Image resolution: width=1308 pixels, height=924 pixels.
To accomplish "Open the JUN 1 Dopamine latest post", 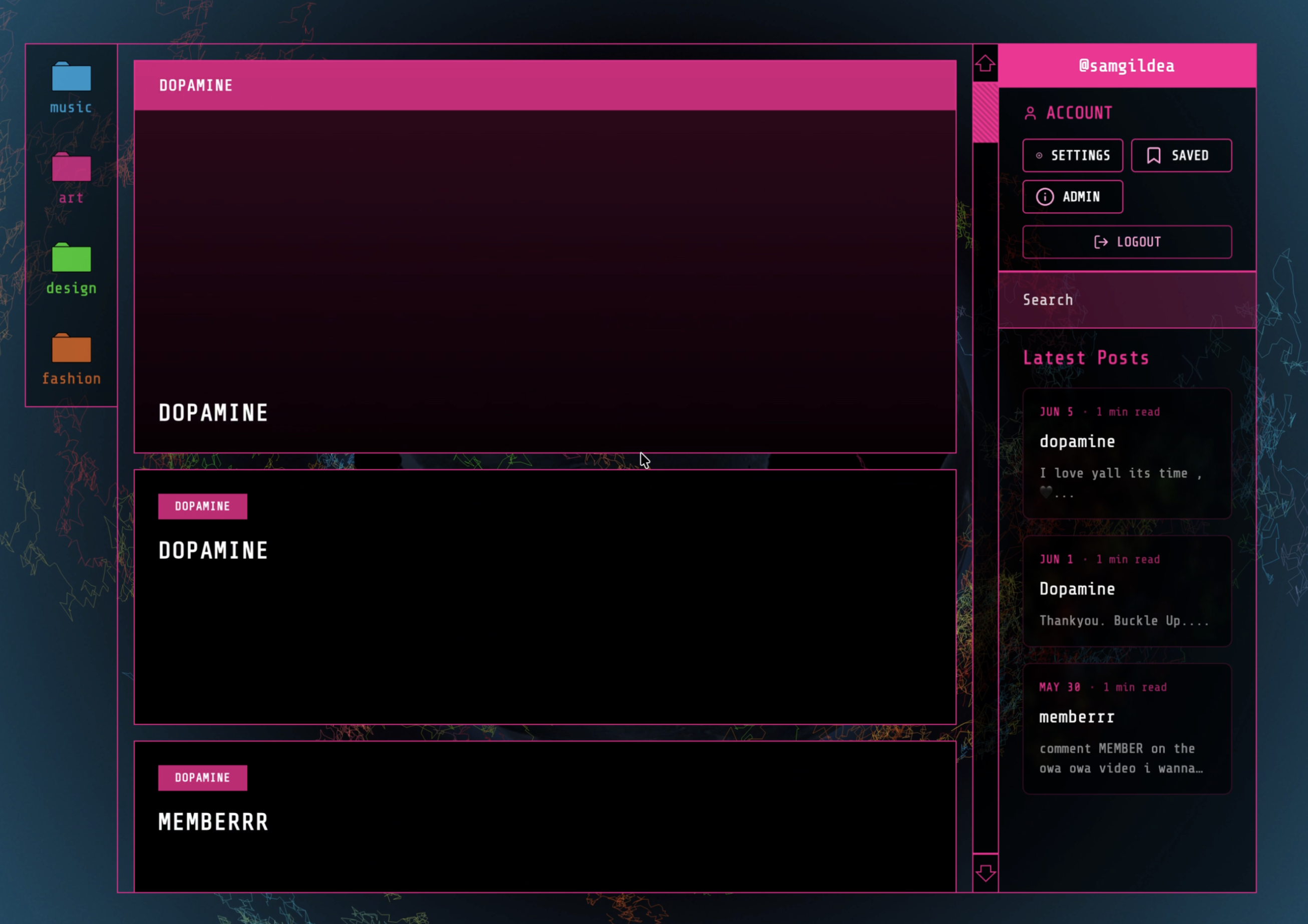I will (x=1127, y=591).
